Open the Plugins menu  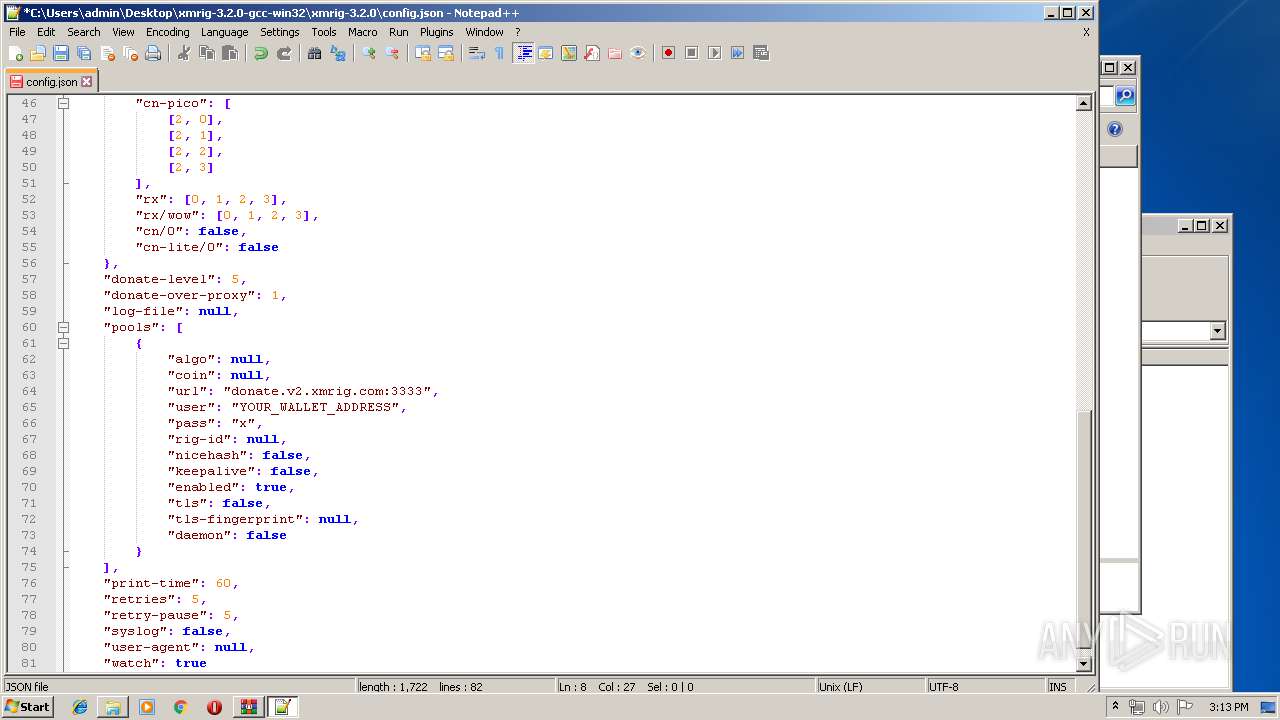click(x=437, y=32)
